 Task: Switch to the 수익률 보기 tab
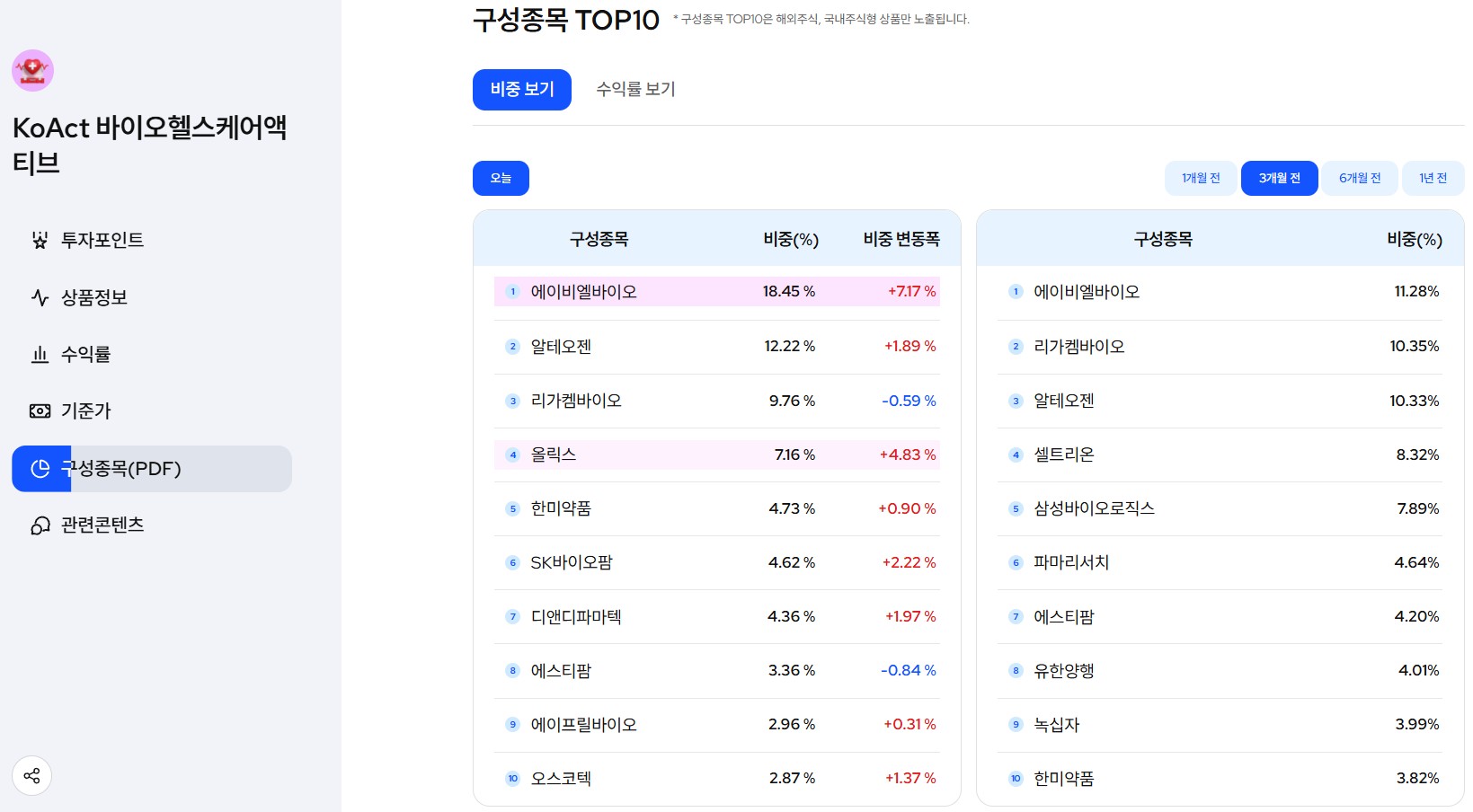pos(635,89)
